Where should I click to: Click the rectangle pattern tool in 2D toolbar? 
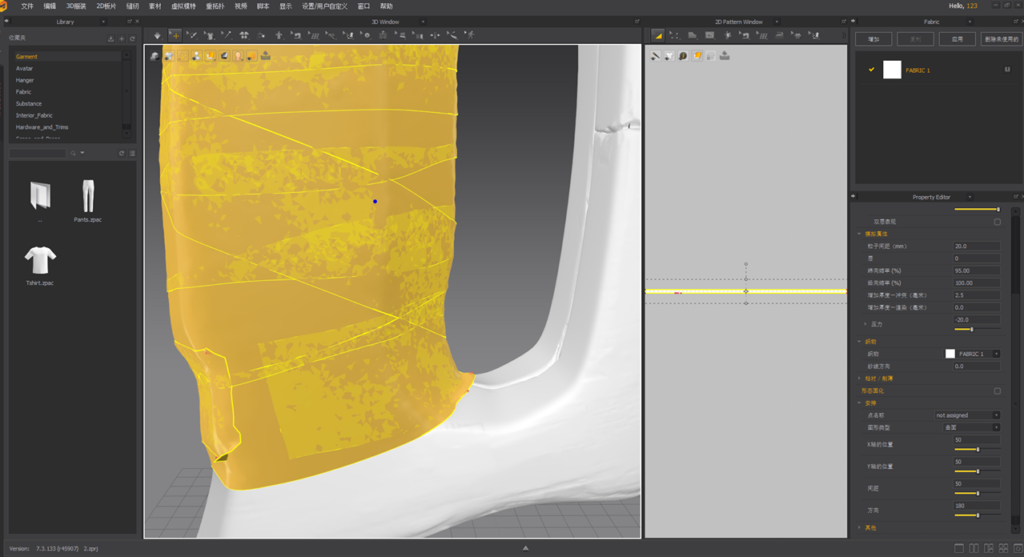(x=711, y=35)
